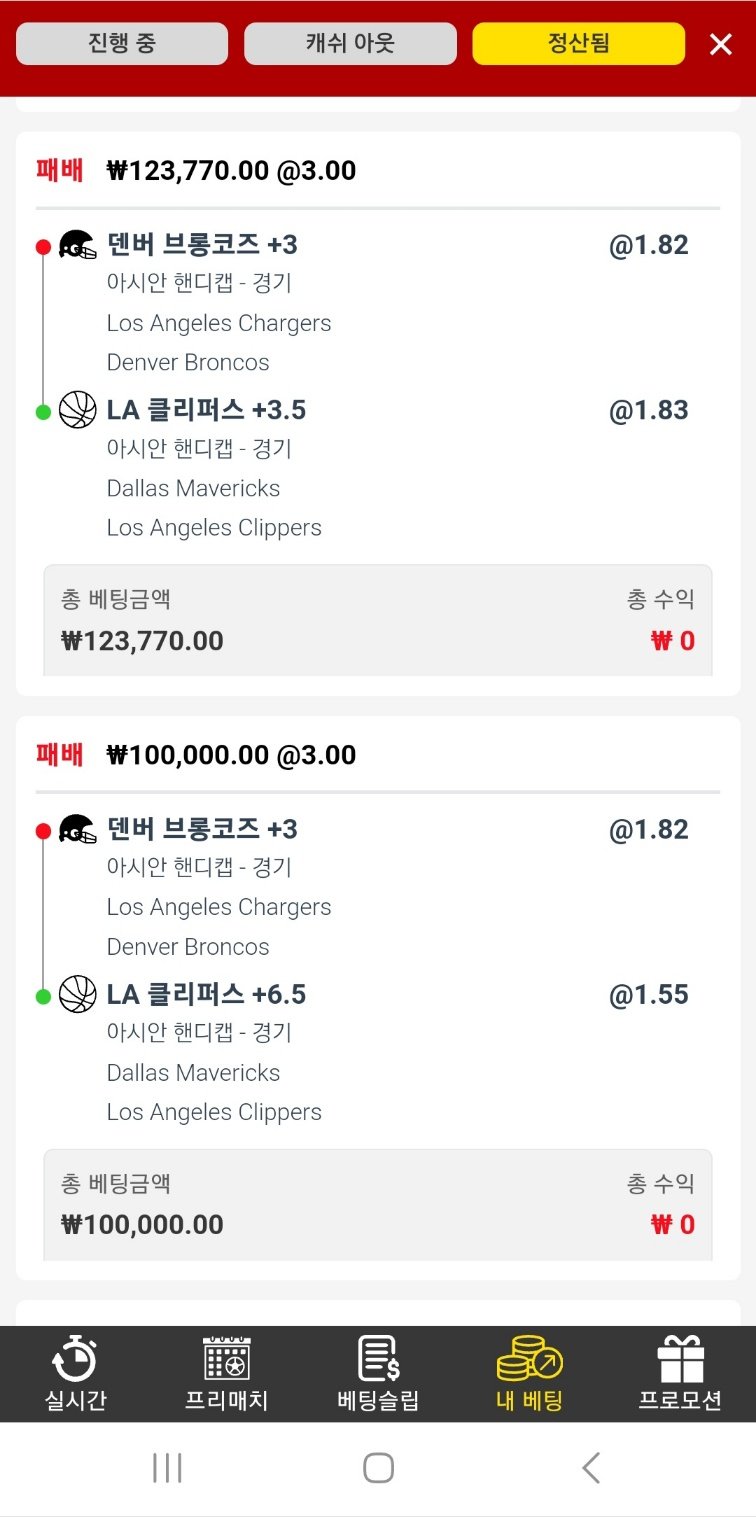Open the ₩100,000.00 @3.00 bet header
Screen dimensions: 756x1517
pos(230,755)
